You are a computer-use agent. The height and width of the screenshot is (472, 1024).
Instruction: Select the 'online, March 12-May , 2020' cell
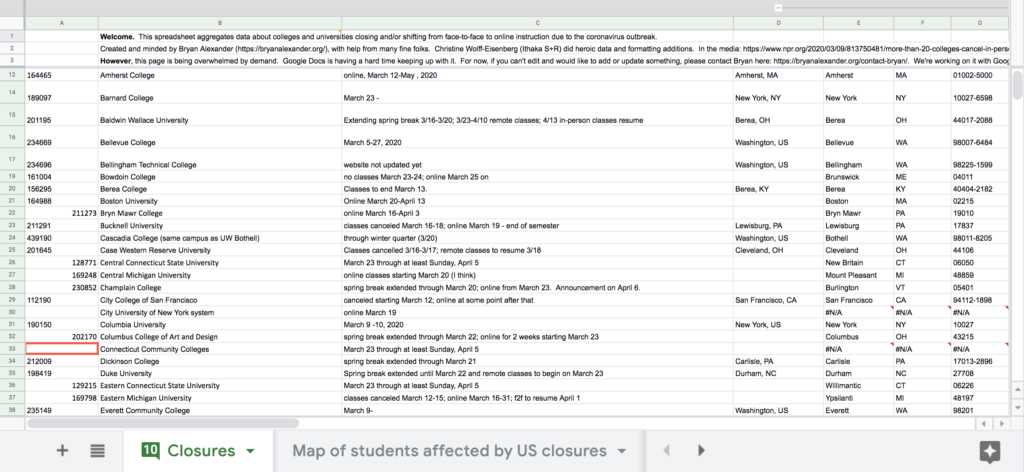(537, 75)
